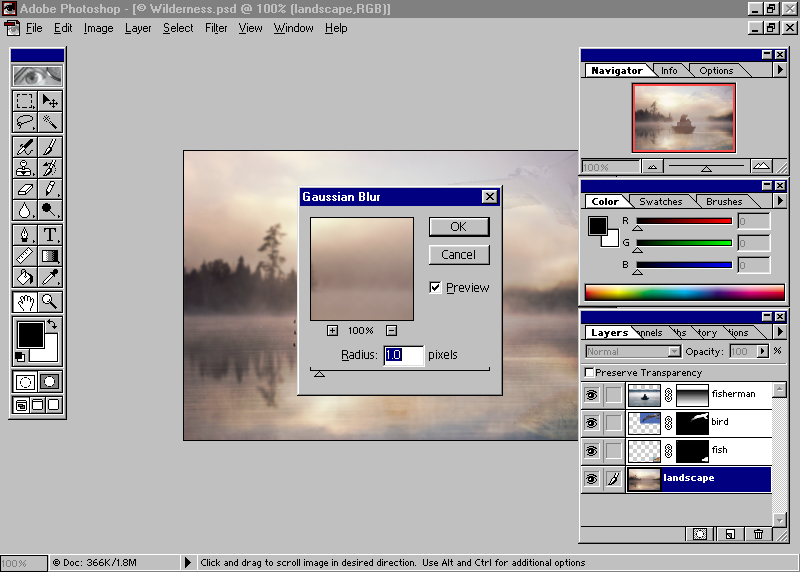Select the Paint Bucket tool
This screenshot has width=800, height=572.
tap(24, 277)
